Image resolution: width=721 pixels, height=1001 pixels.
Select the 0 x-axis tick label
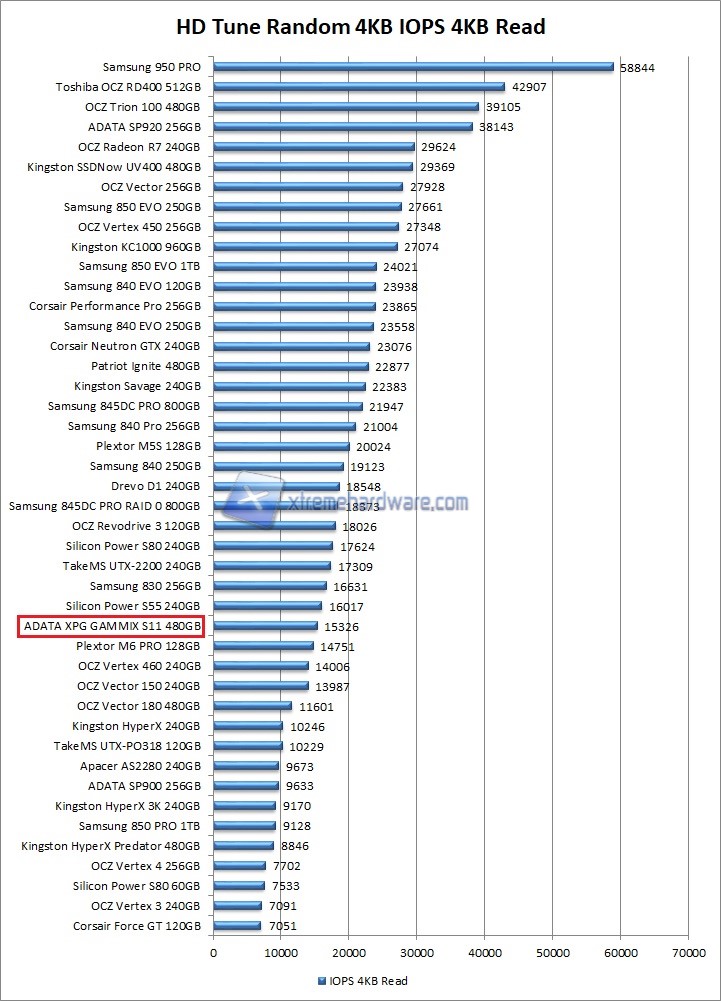213,954
